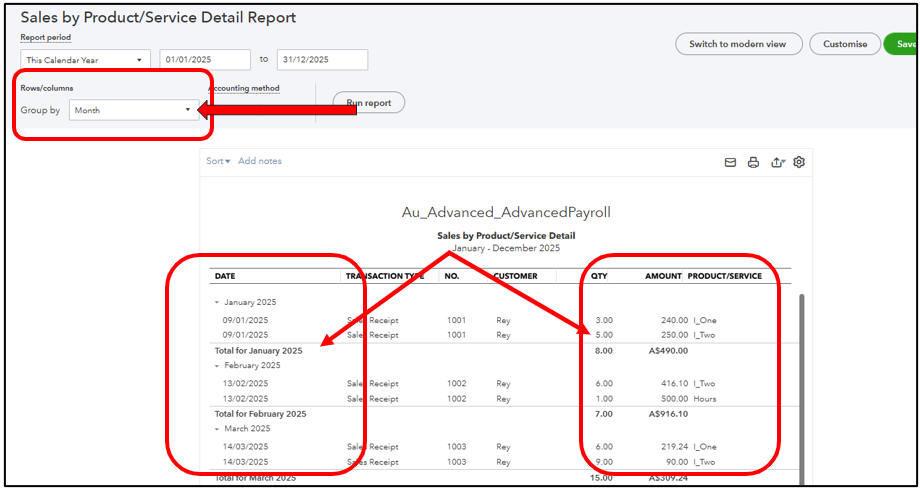This screenshot has width=920, height=493.
Task: Collapse the February 2025 group
Action: point(217,366)
